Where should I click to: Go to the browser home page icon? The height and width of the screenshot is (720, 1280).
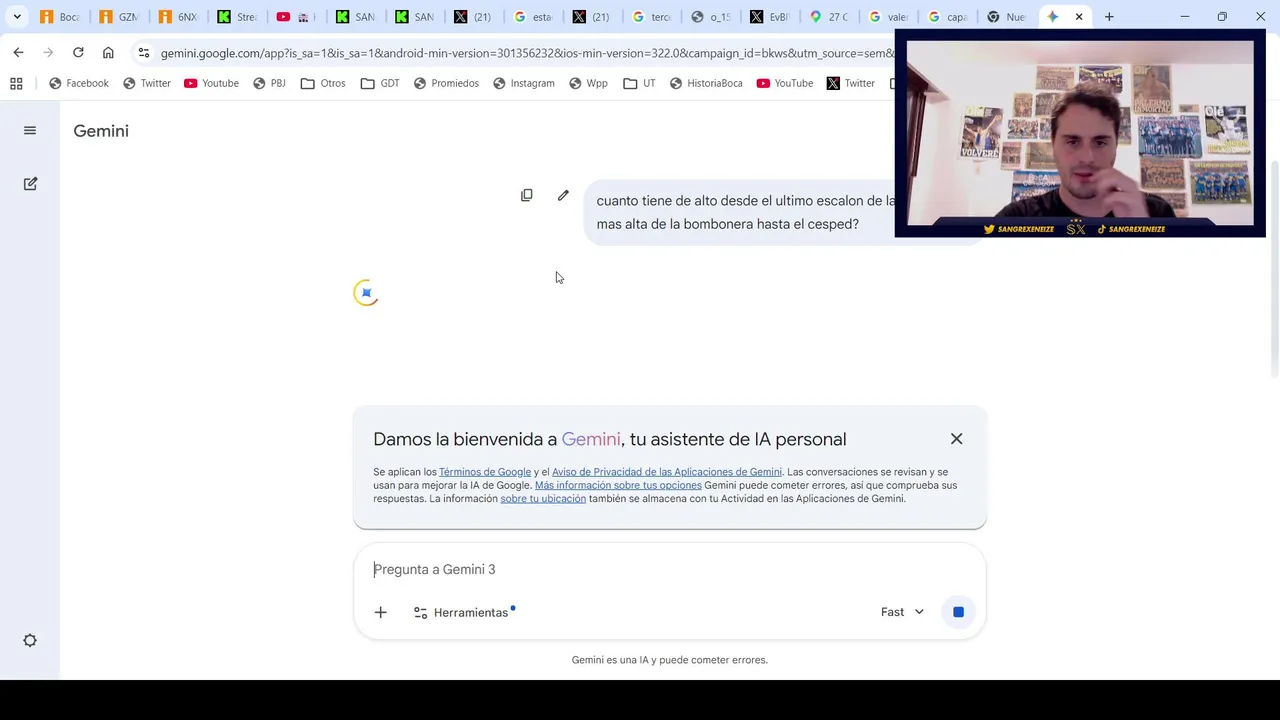[x=108, y=52]
